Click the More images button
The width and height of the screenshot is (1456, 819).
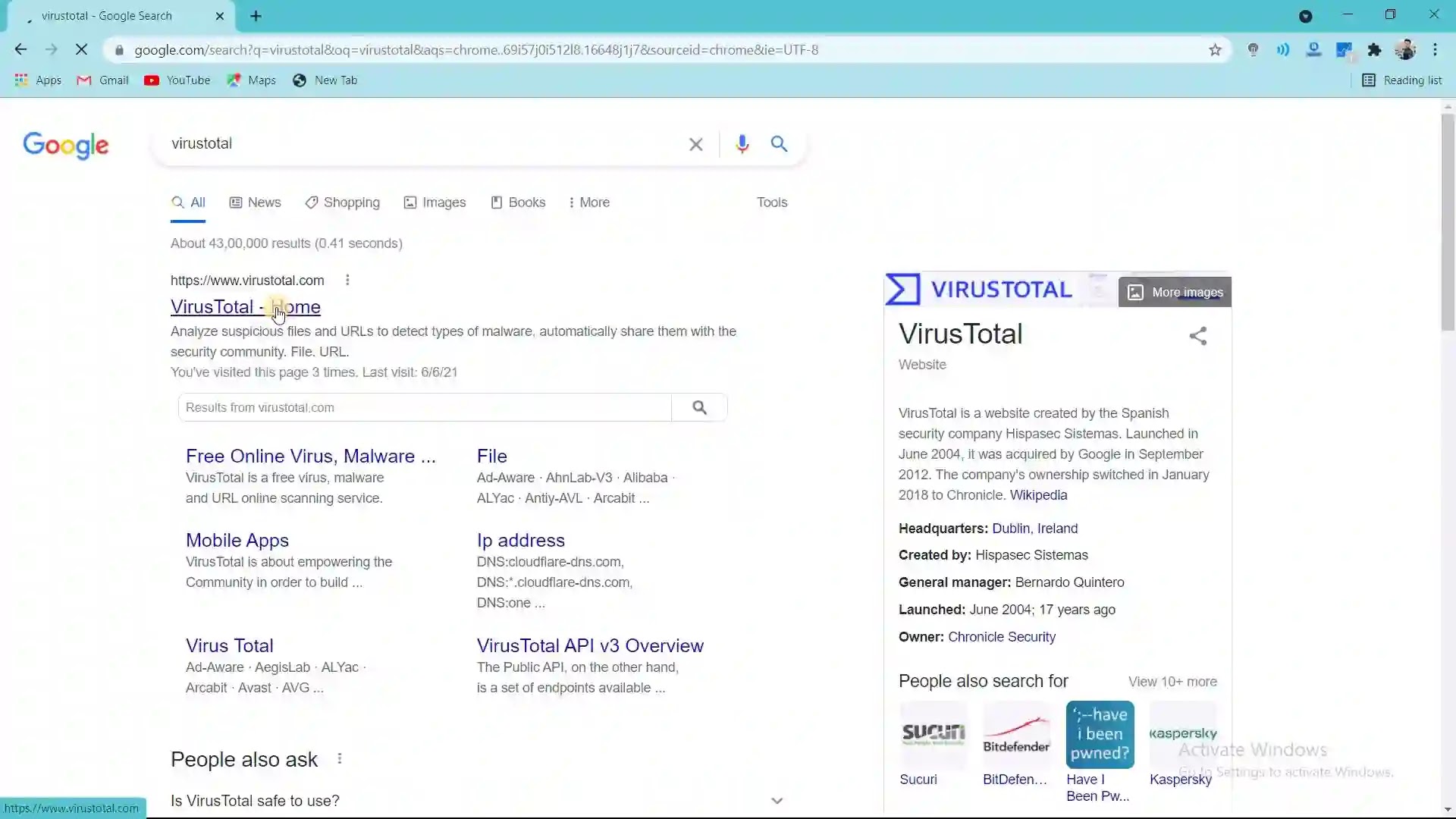[1175, 293]
